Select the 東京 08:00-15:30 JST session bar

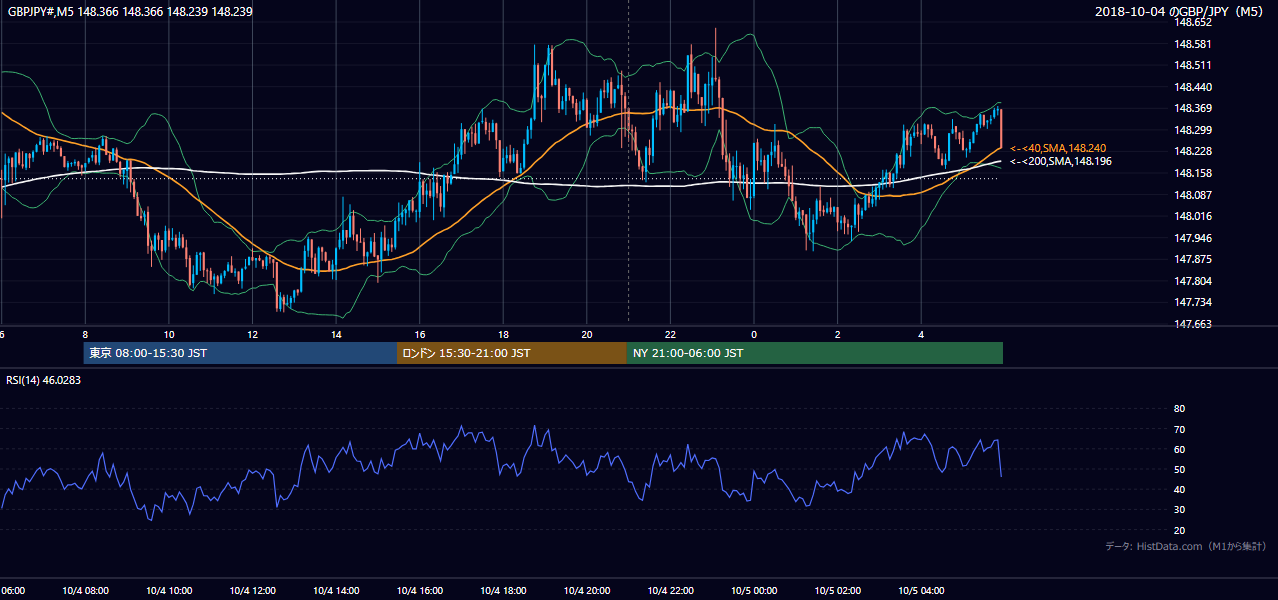point(240,353)
